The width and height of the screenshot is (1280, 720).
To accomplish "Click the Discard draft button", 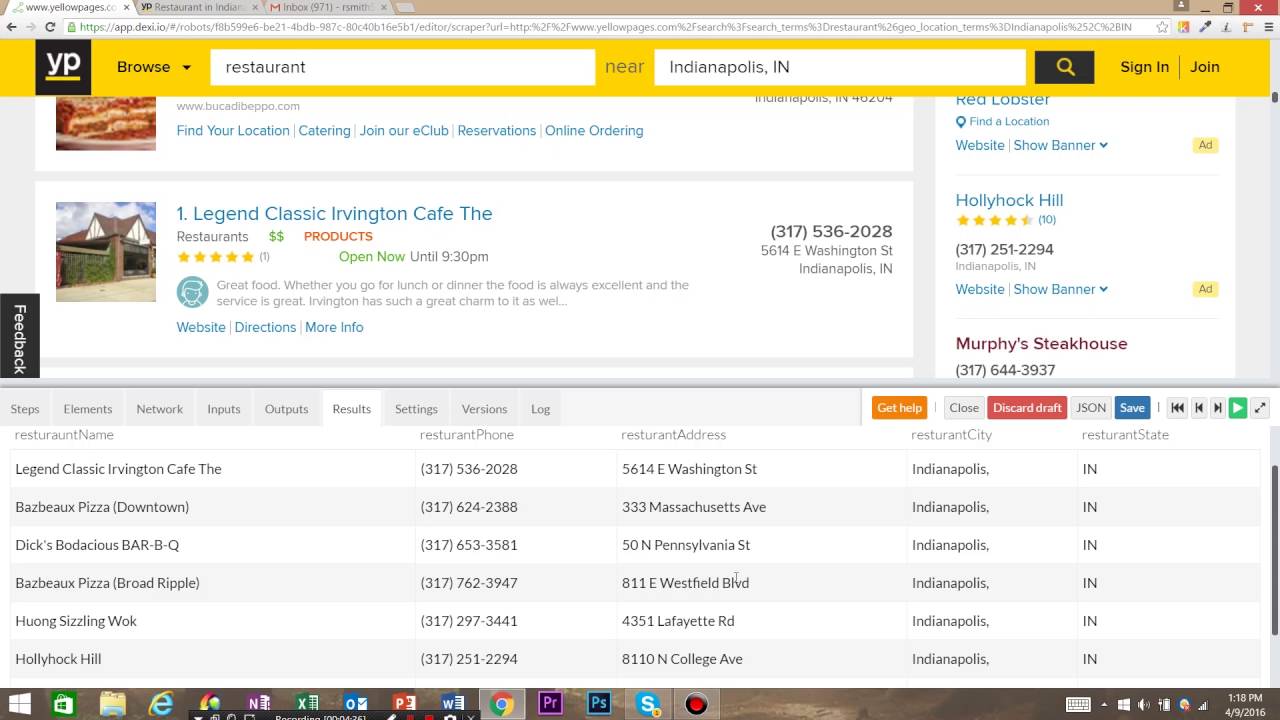I will (x=1027, y=407).
